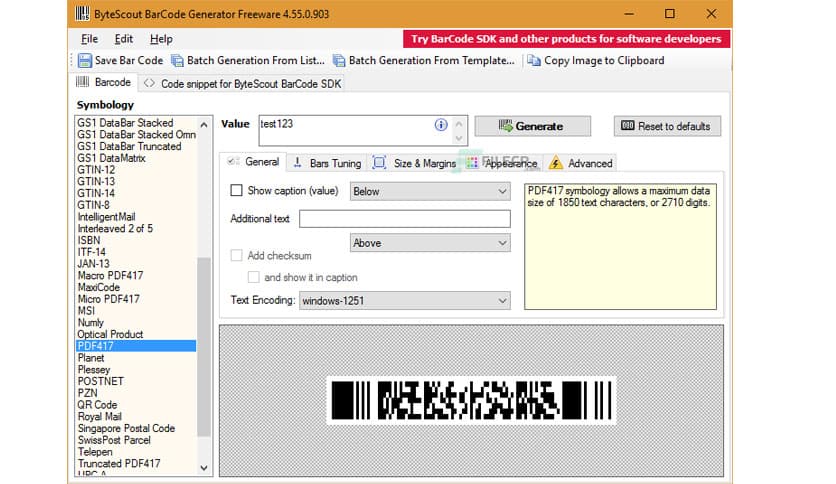Viewport: 836px width, 484px height.
Task: Select GTIN-13 symbology
Action: click(x=96, y=181)
